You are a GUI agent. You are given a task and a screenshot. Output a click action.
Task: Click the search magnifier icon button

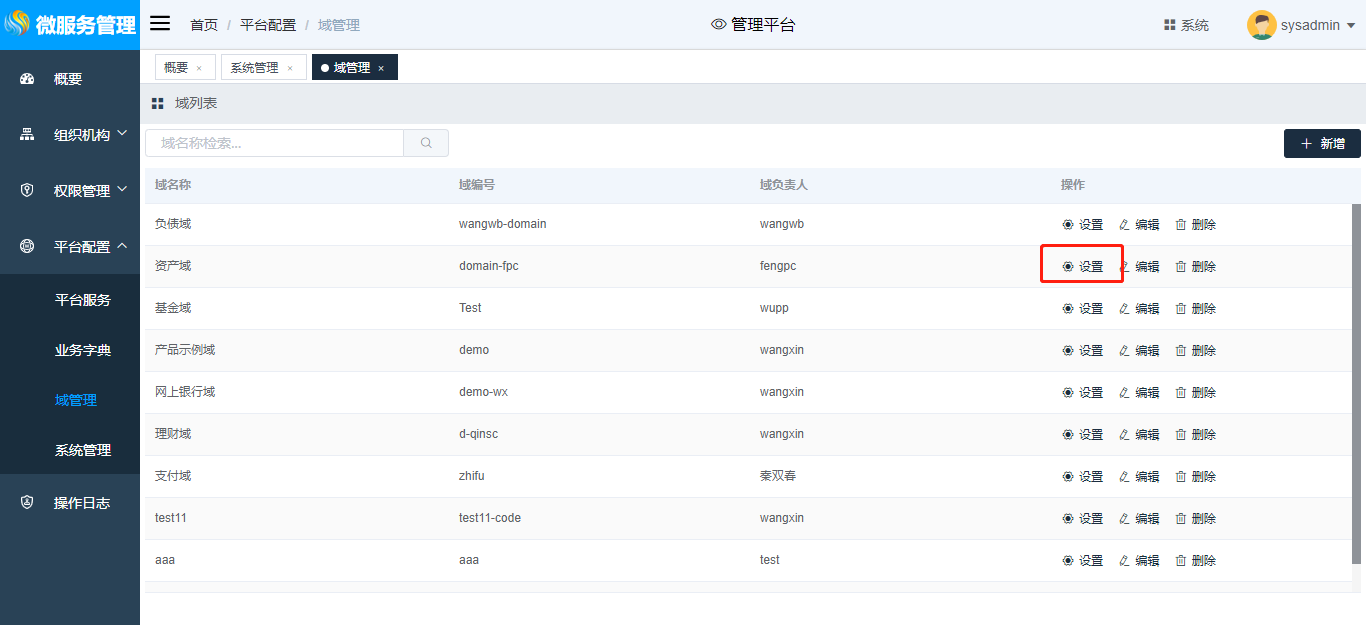[x=426, y=143]
